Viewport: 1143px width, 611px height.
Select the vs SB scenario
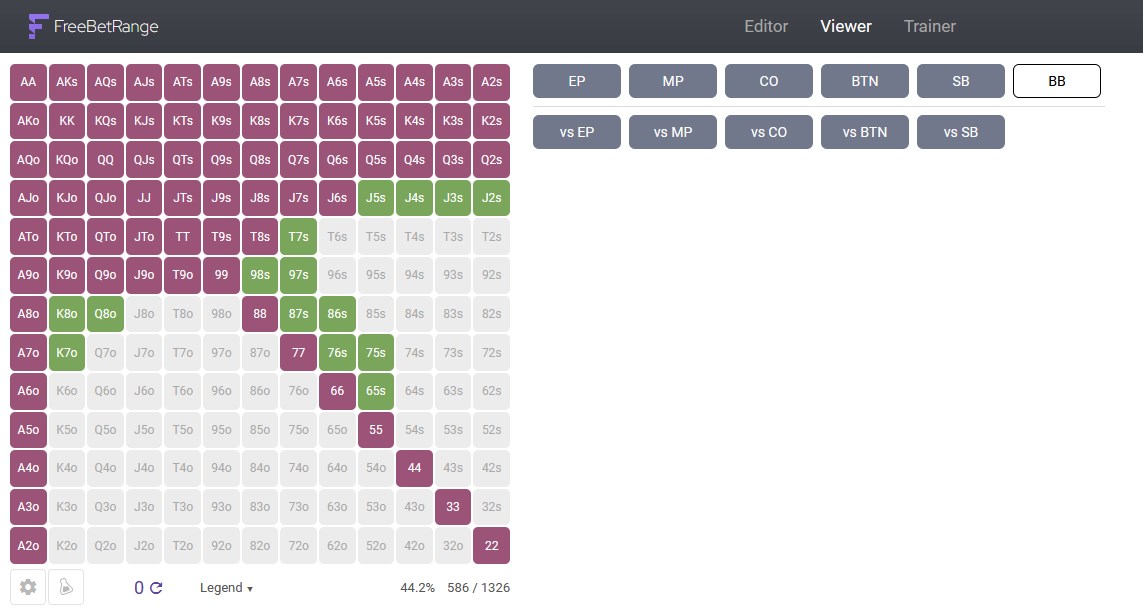coord(961,132)
